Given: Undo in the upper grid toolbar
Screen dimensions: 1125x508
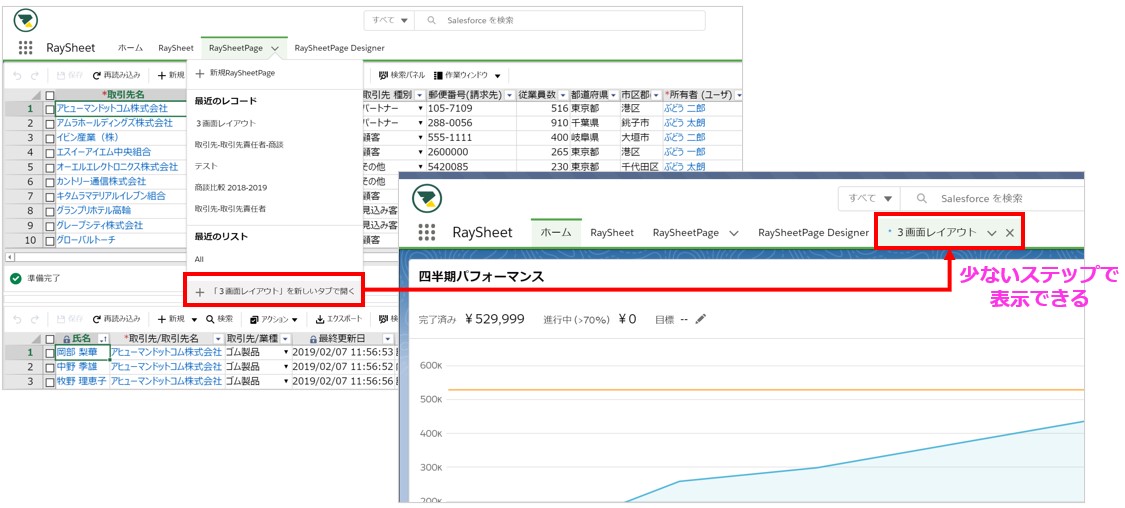Looking at the screenshot, I should (x=18, y=75).
